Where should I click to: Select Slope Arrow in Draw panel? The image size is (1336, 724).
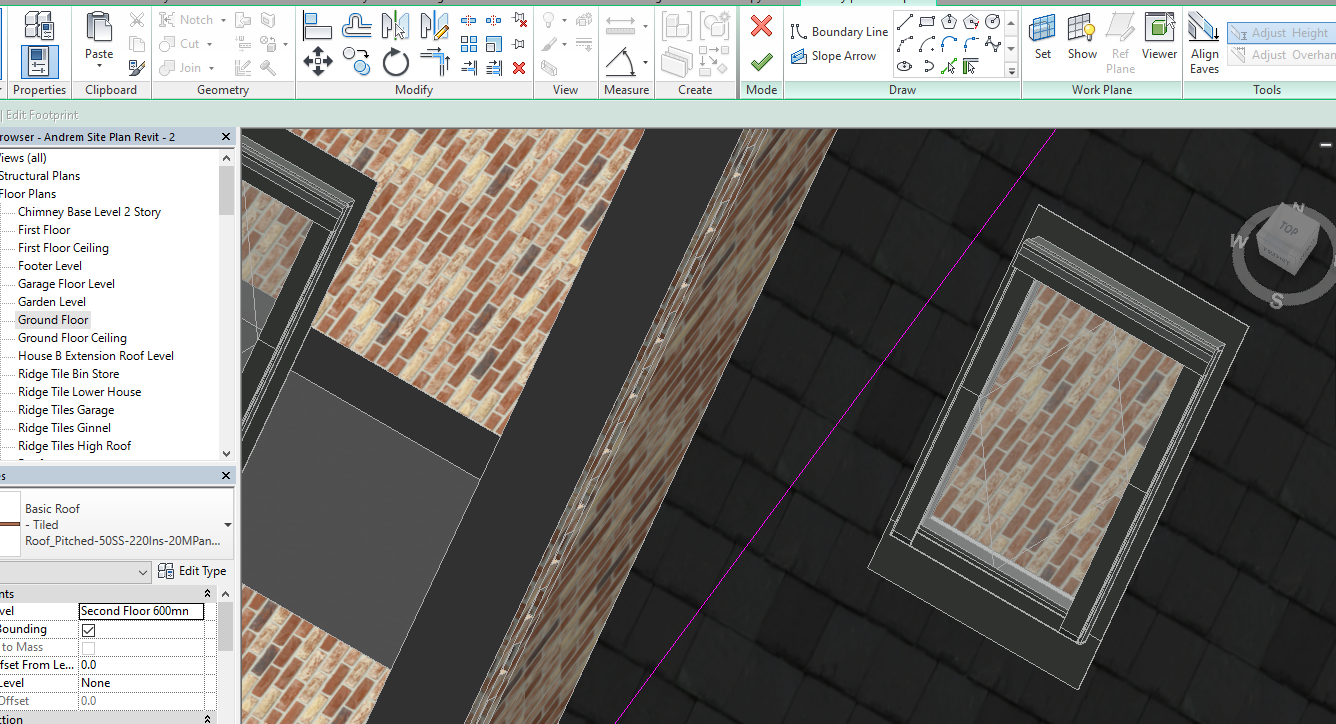(x=833, y=57)
